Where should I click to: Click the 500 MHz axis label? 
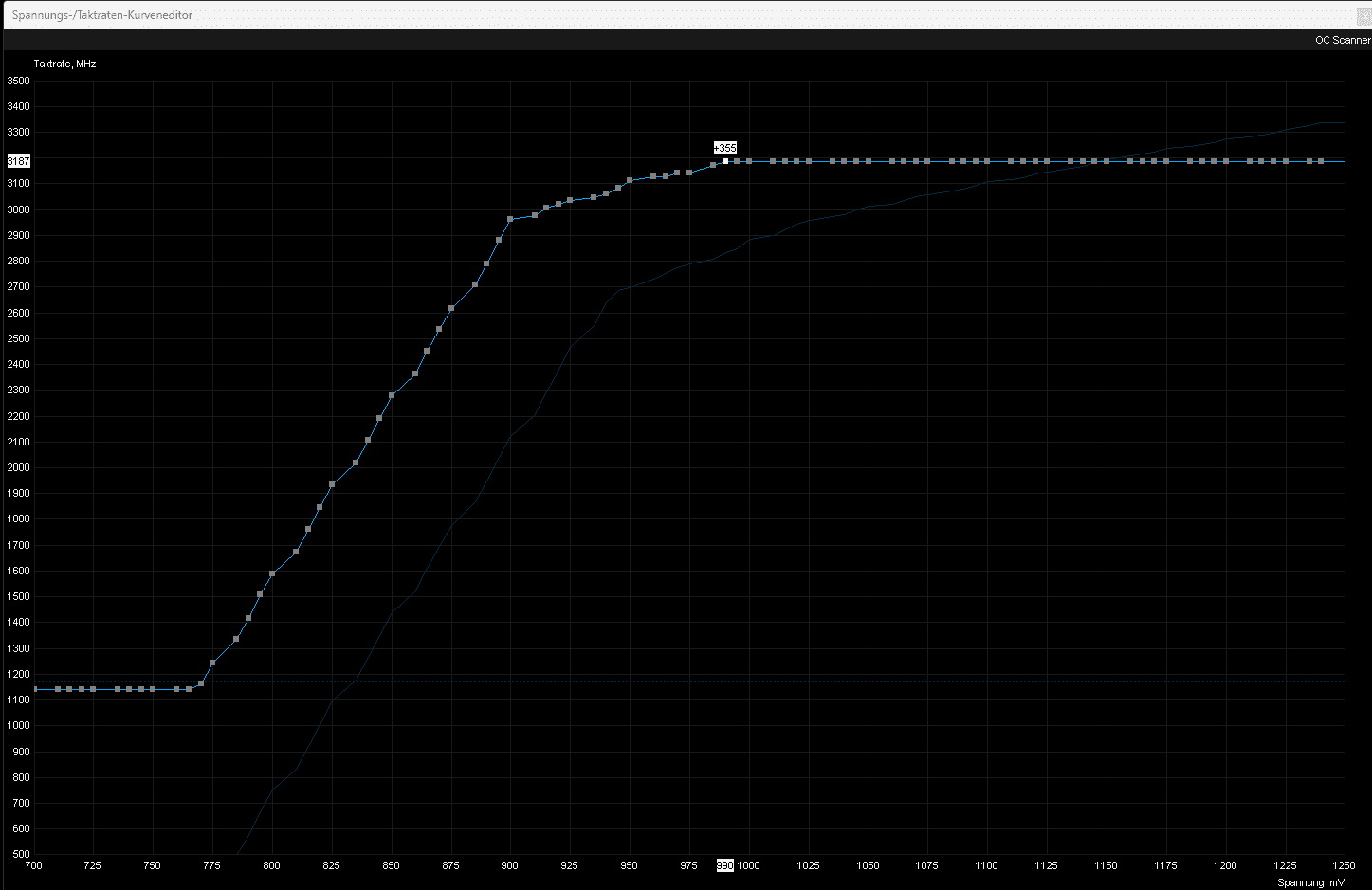coord(21,855)
